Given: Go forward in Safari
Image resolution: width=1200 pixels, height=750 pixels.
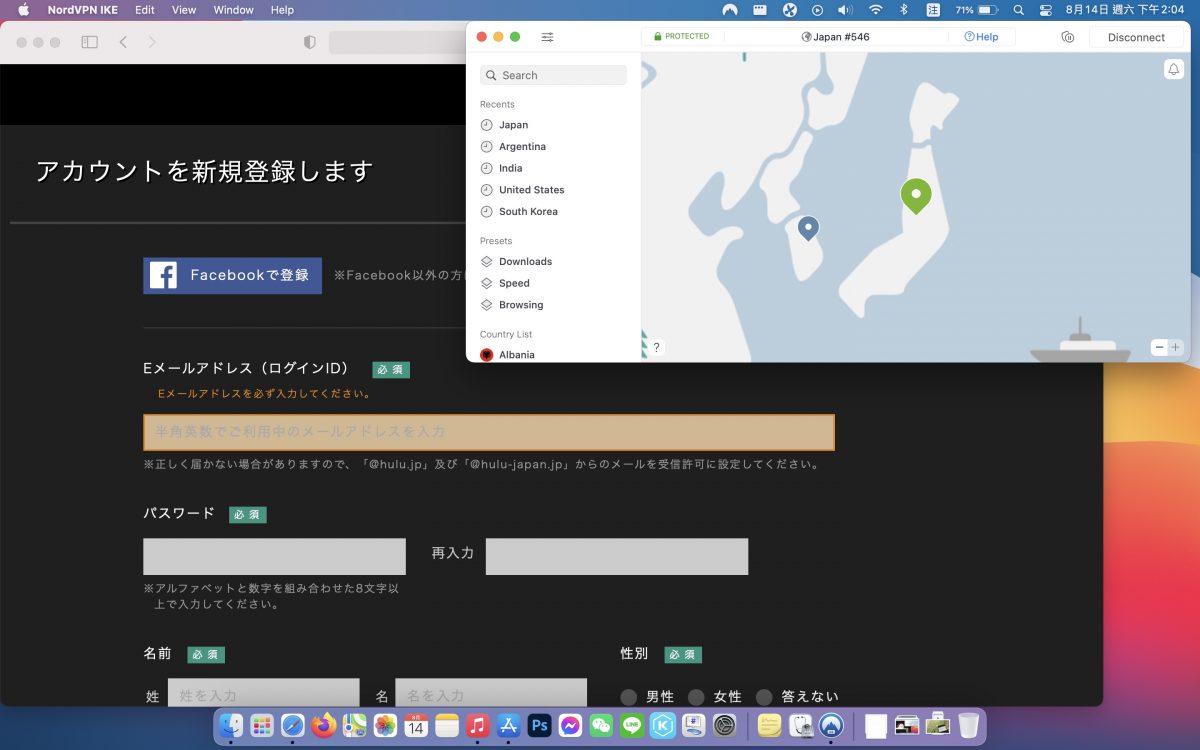Looking at the screenshot, I should (x=152, y=42).
